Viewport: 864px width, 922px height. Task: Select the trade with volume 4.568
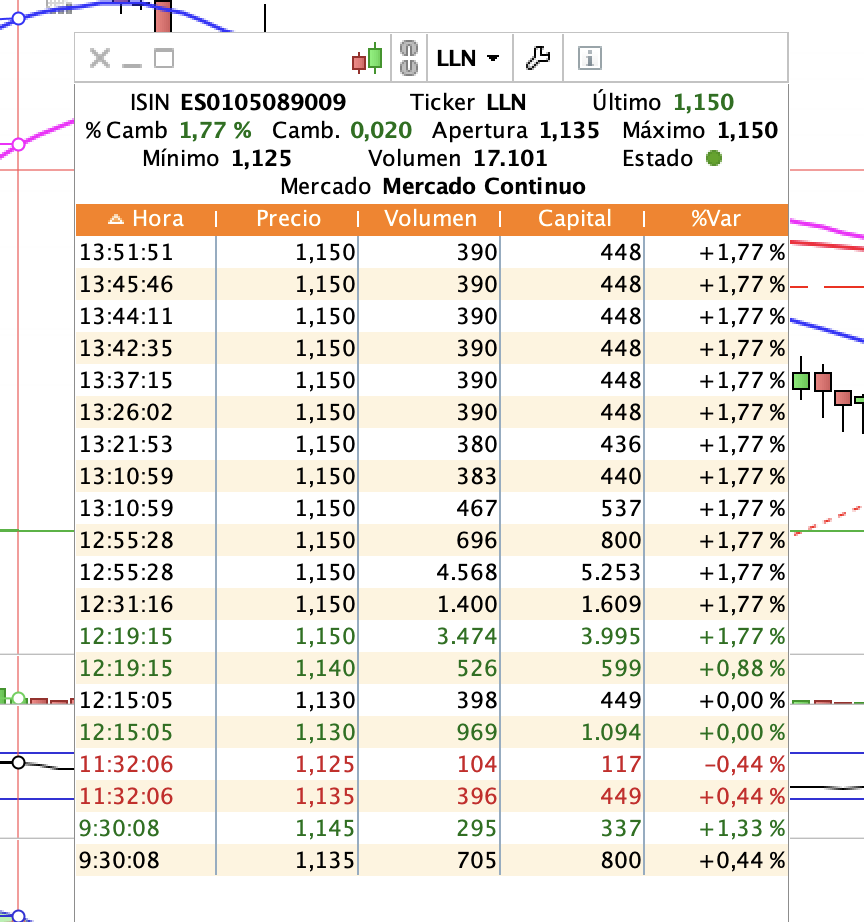tap(430, 572)
